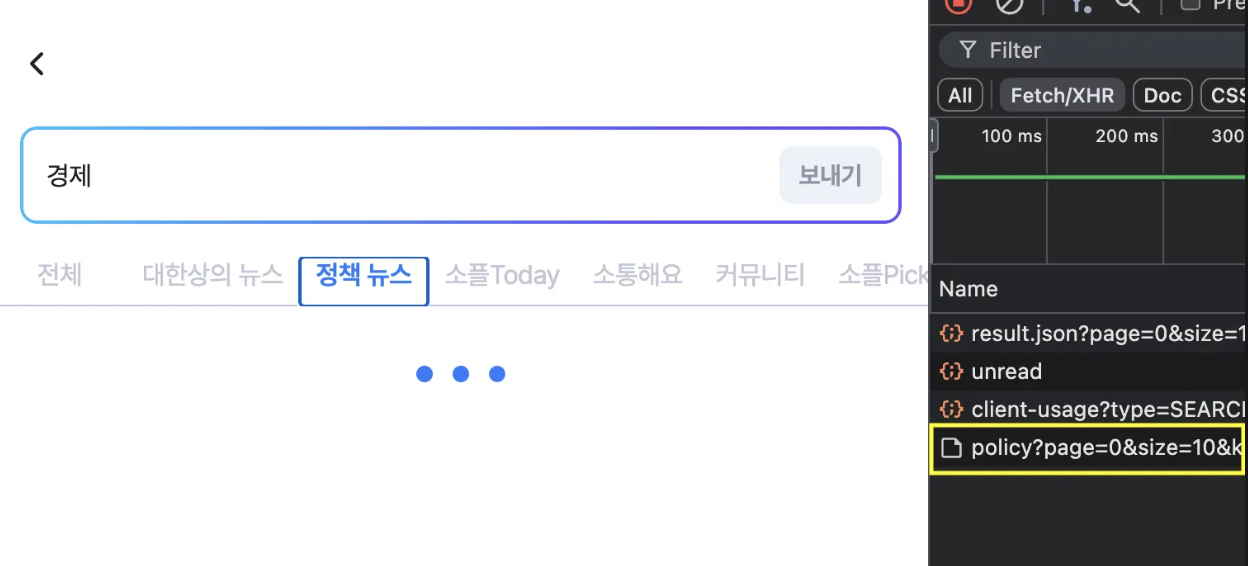This screenshot has width=1248, height=566.
Task: Toggle the Fetch/XHR filter chip
Action: coord(1062,95)
